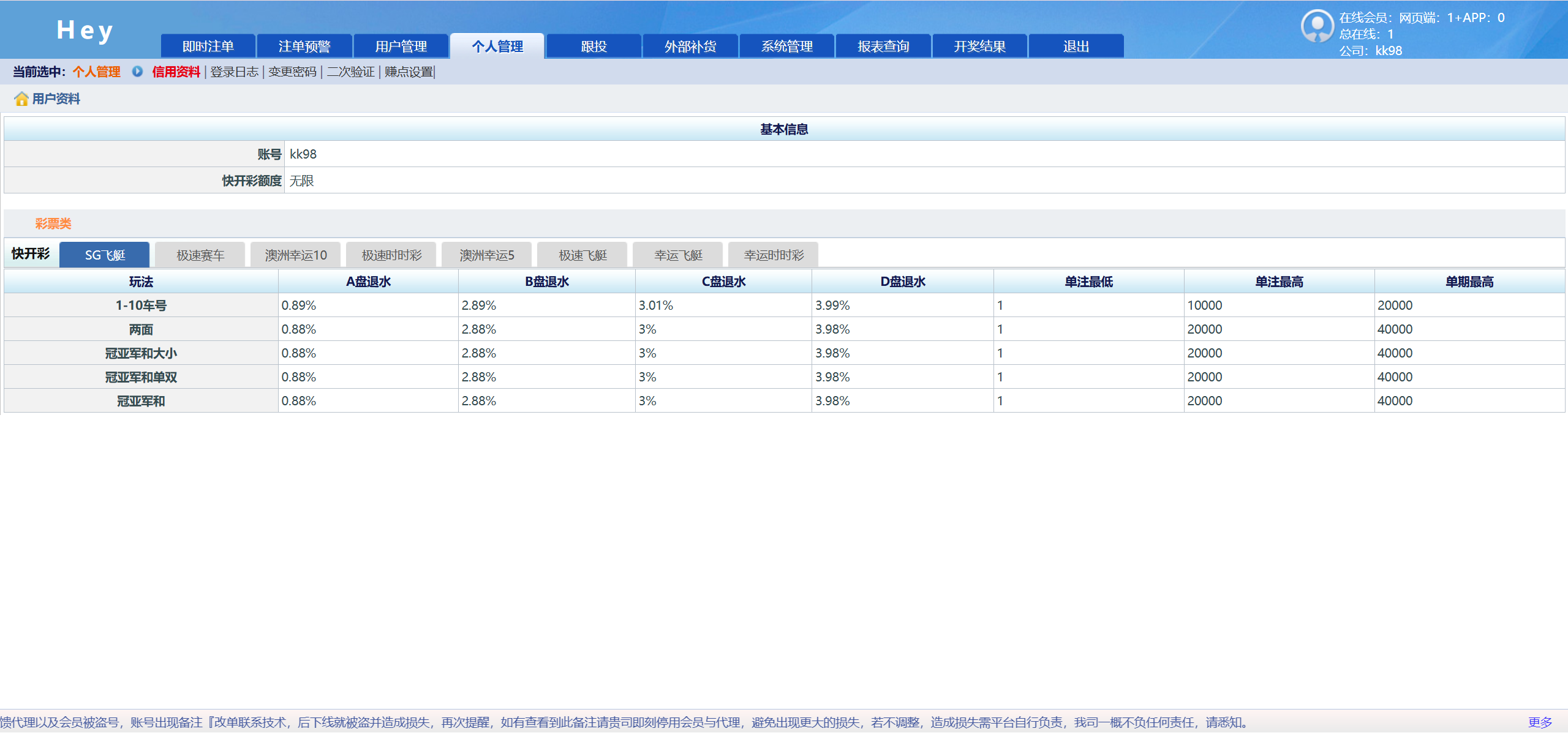The image size is (1568, 734).
Task: Open the 赚点设置 link
Action: pos(409,72)
